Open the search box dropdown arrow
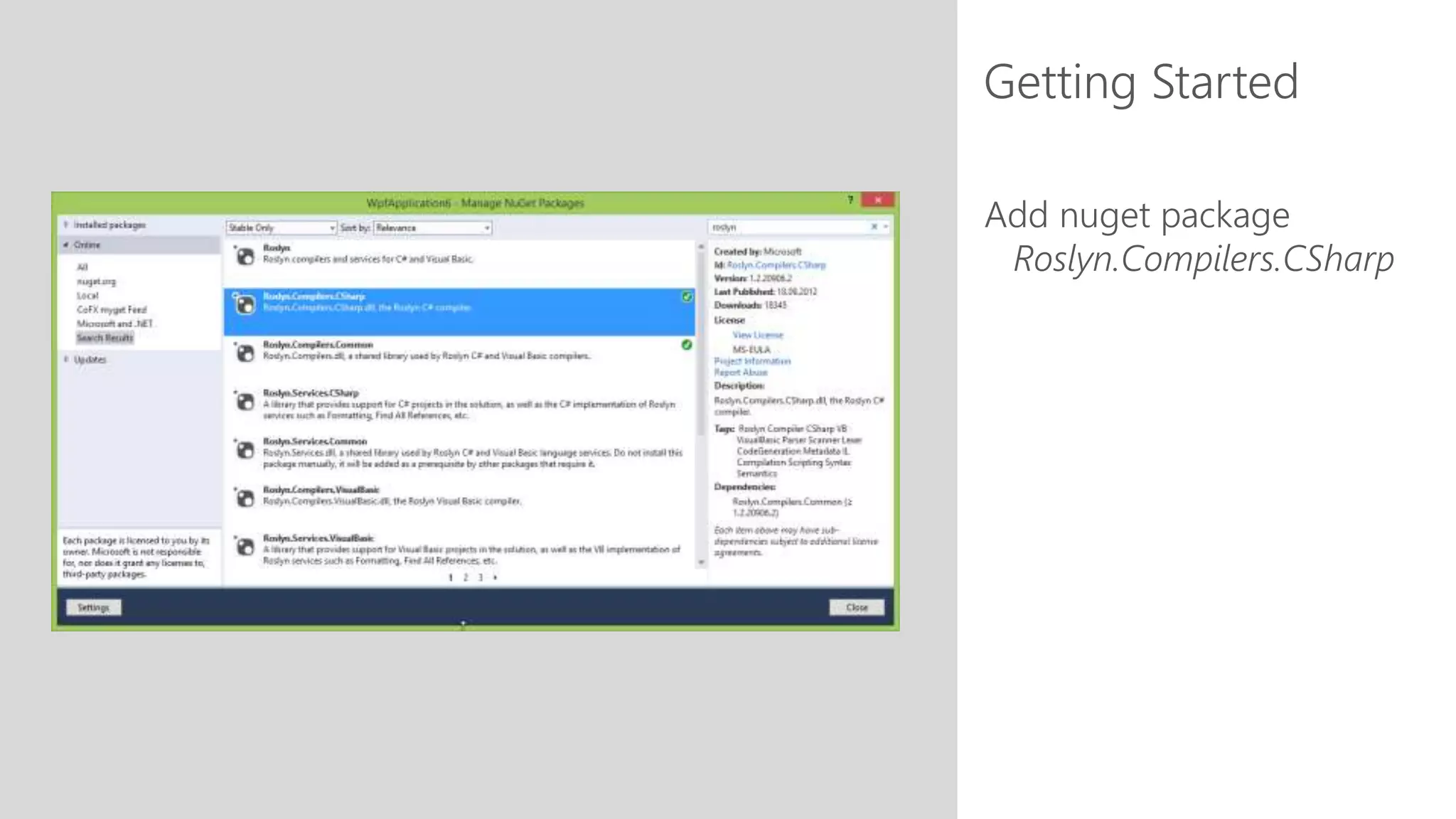 tap(885, 227)
